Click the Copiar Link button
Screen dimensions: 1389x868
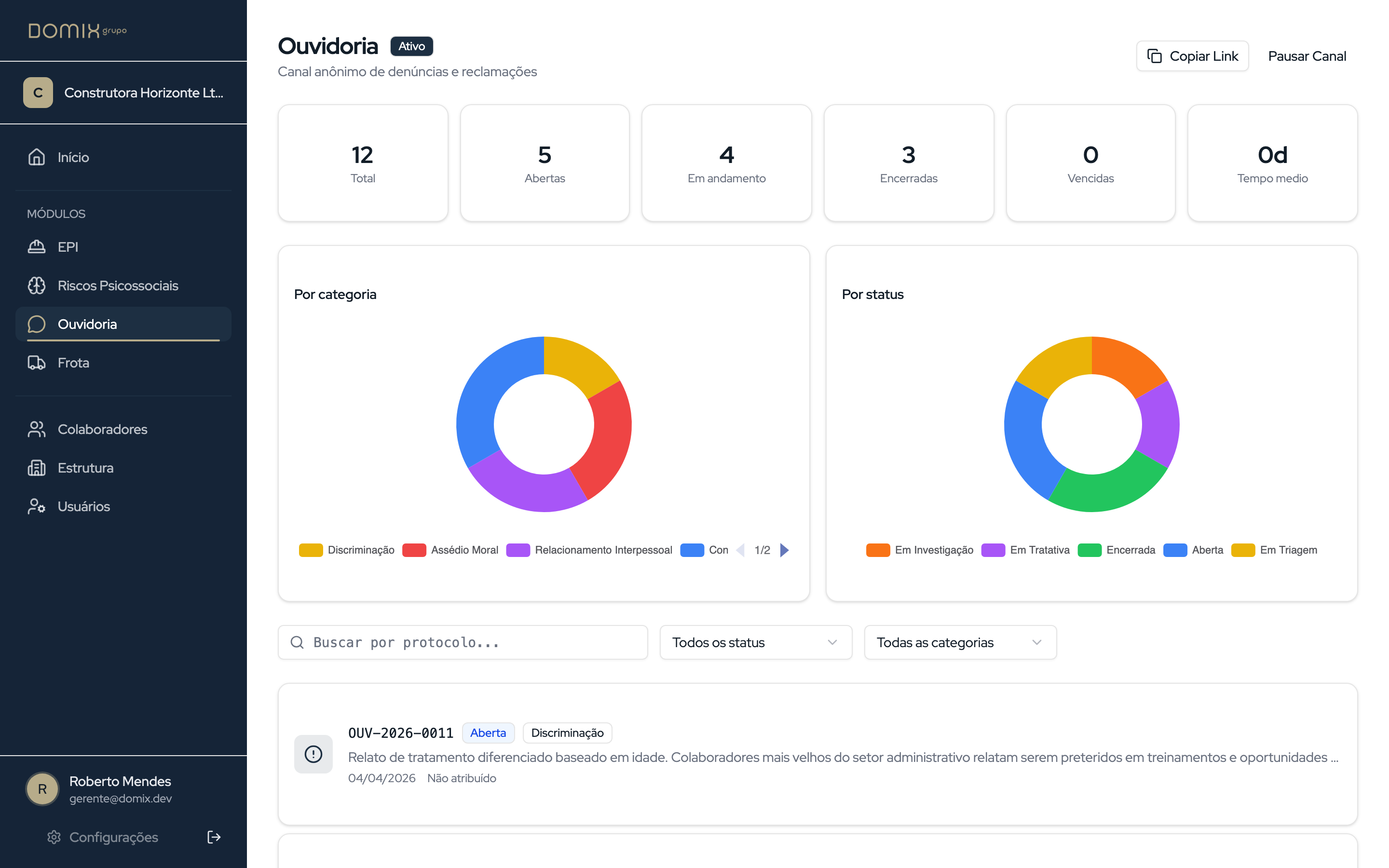1192,56
